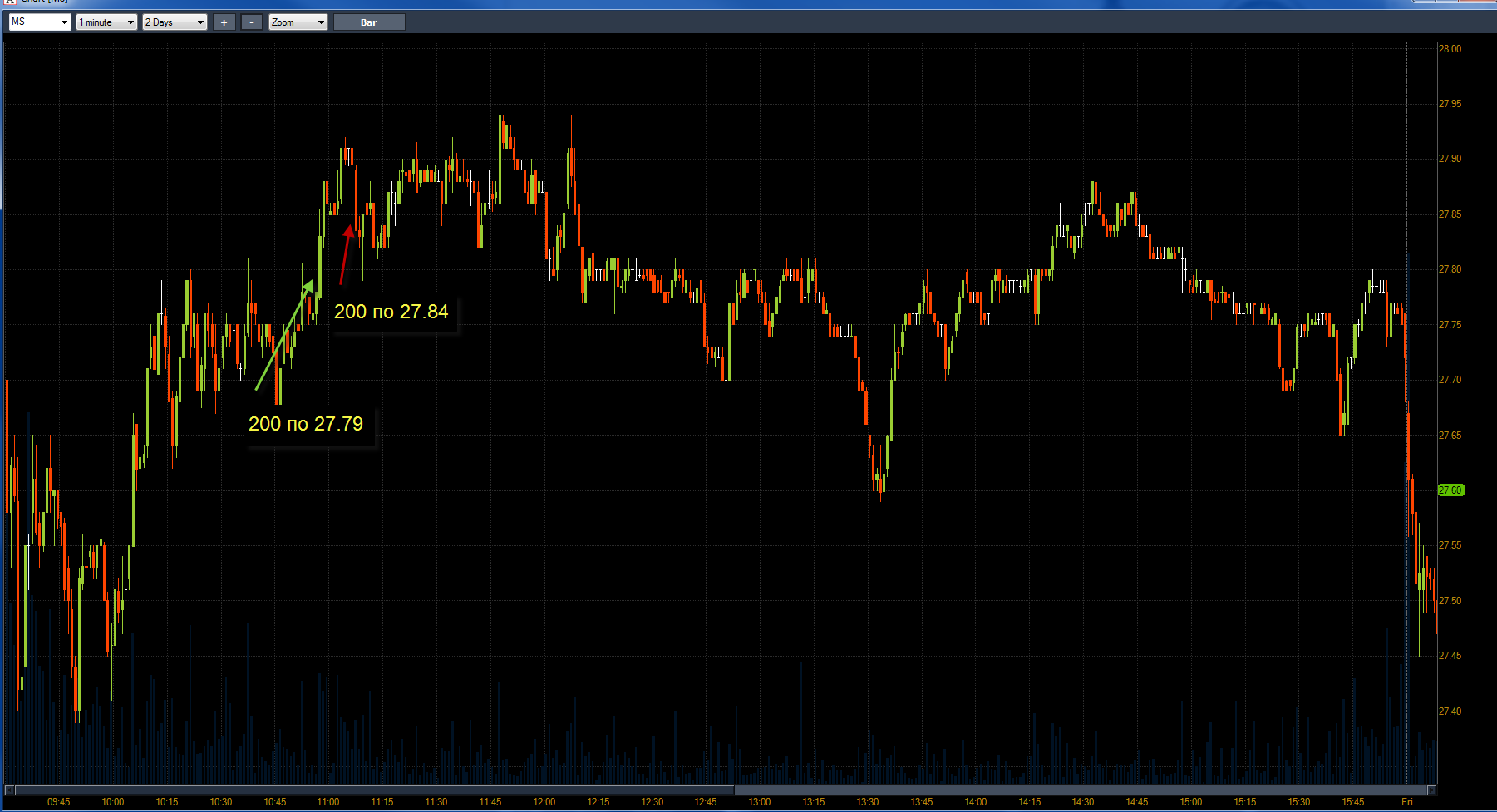Click the Fri date axis label
The height and width of the screenshot is (812, 1497).
tap(1407, 802)
